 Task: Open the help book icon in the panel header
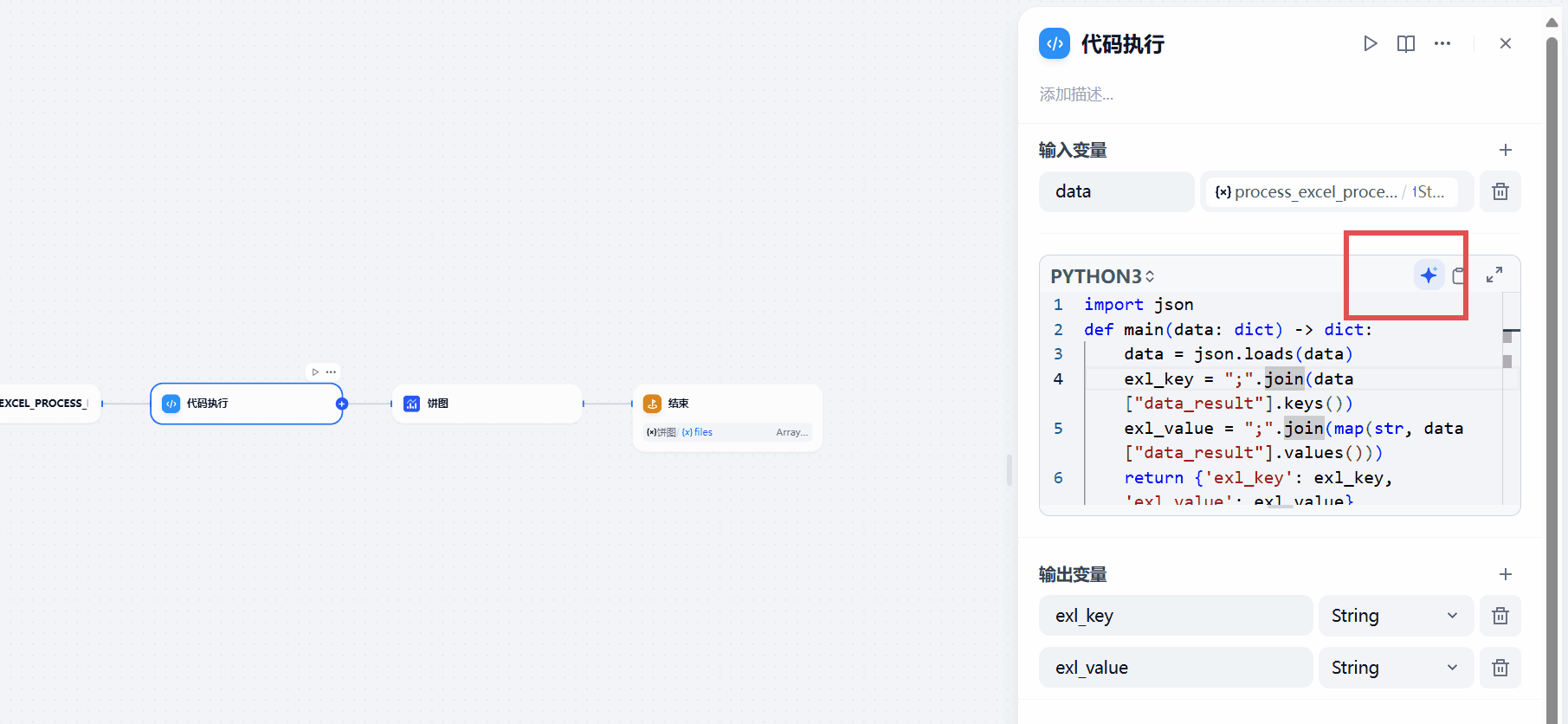[1406, 43]
